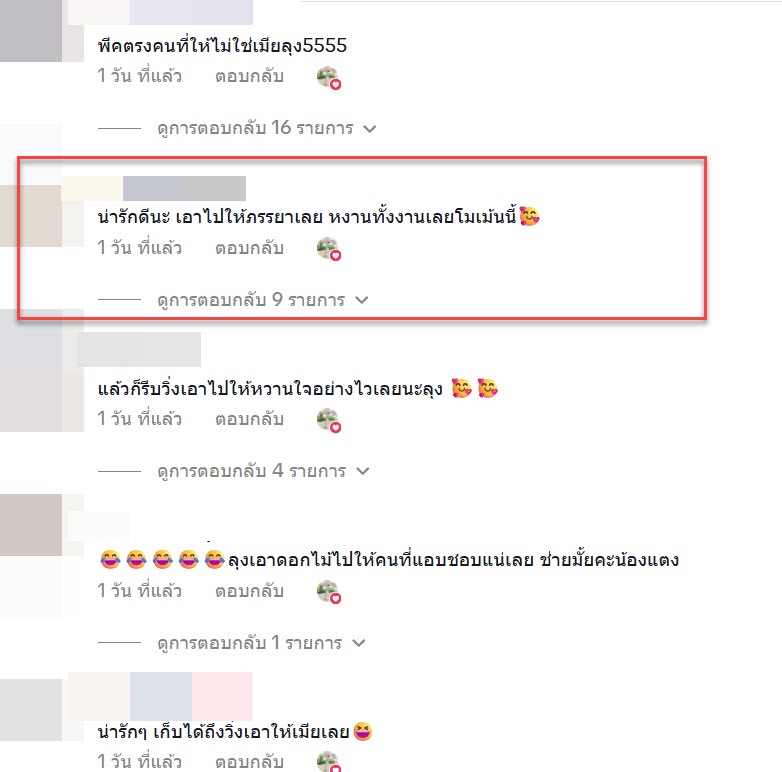The width and height of the screenshot is (782, 772).
Task: Click laughing emojis before 'ลุงเอาดอกไม้' text
Action: [163, 560]
